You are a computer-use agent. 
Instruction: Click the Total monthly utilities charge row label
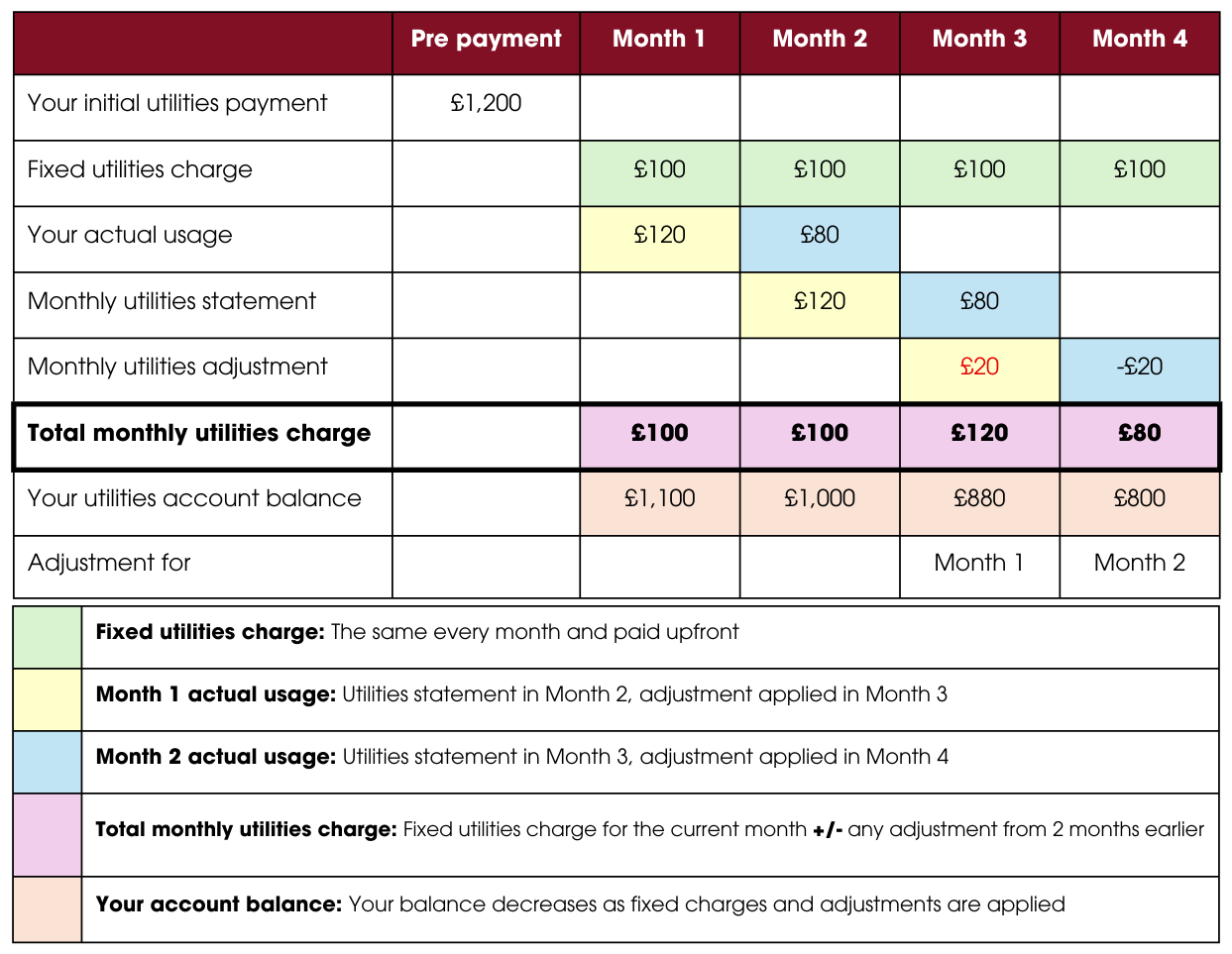(x=199, y=434)
